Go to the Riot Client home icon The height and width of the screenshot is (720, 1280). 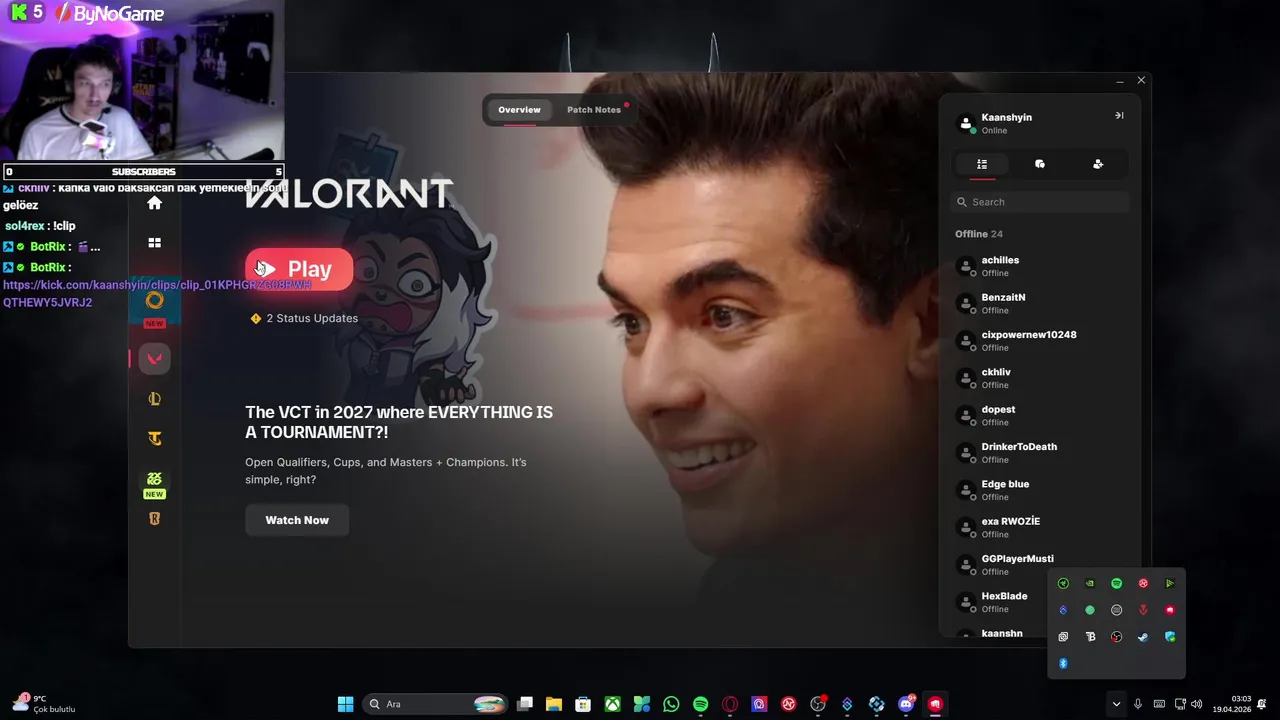154,203
